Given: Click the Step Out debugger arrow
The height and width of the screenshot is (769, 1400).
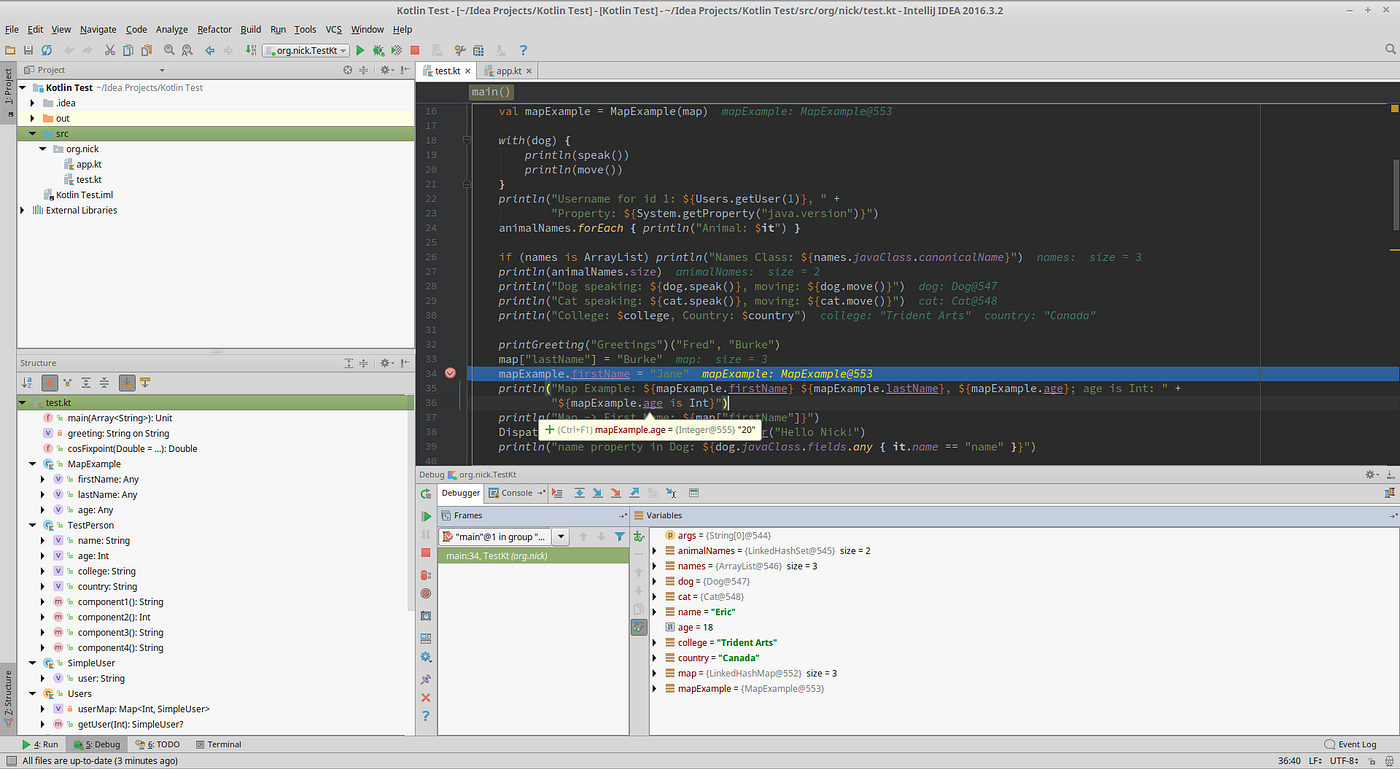Looking at the screenshot, I should click(x=634, y=493).
